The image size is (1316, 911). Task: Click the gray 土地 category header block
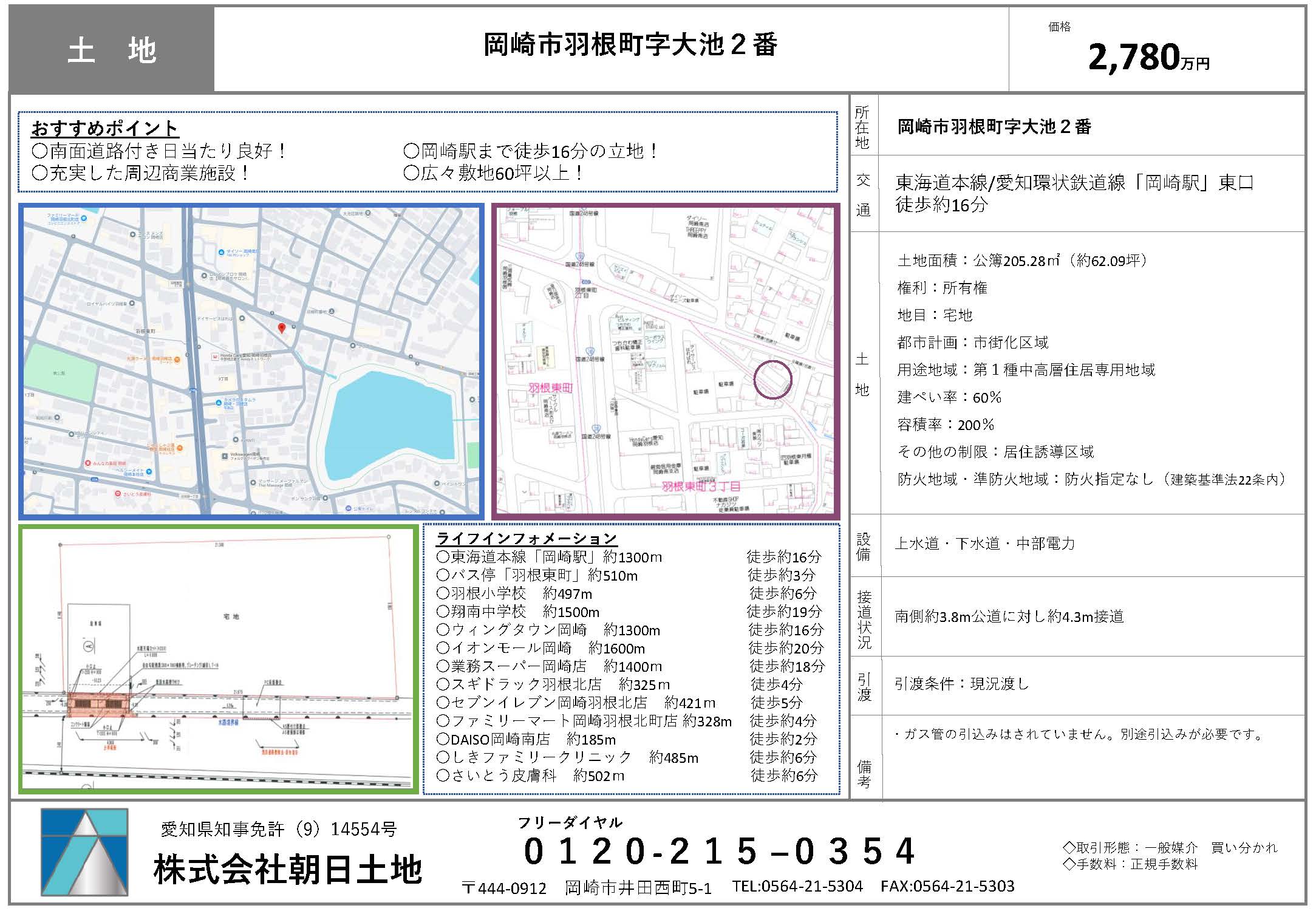[x=112, y=50]
